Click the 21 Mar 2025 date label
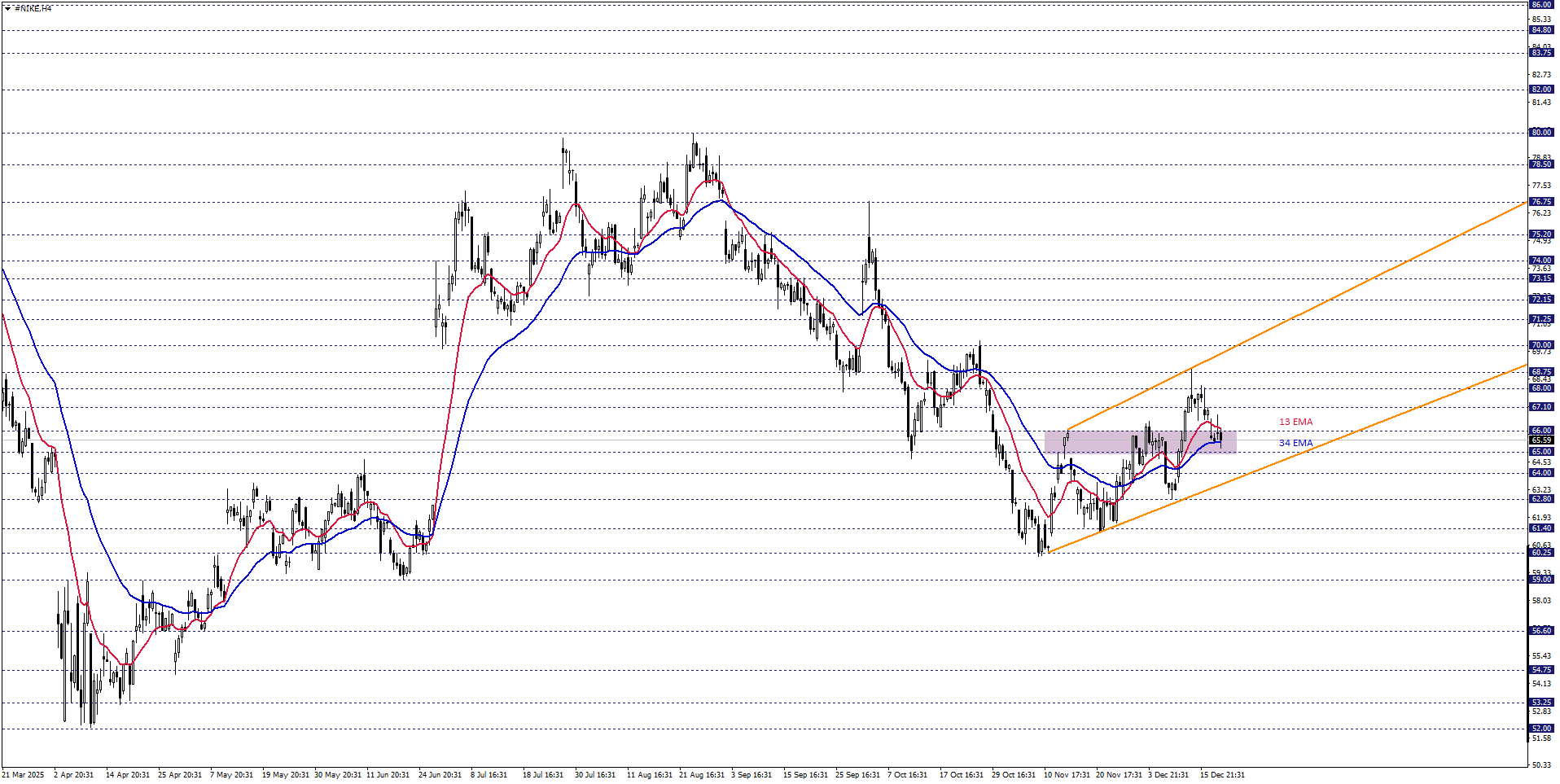Viewport: 1560px width, 784px height. [24, 775]
